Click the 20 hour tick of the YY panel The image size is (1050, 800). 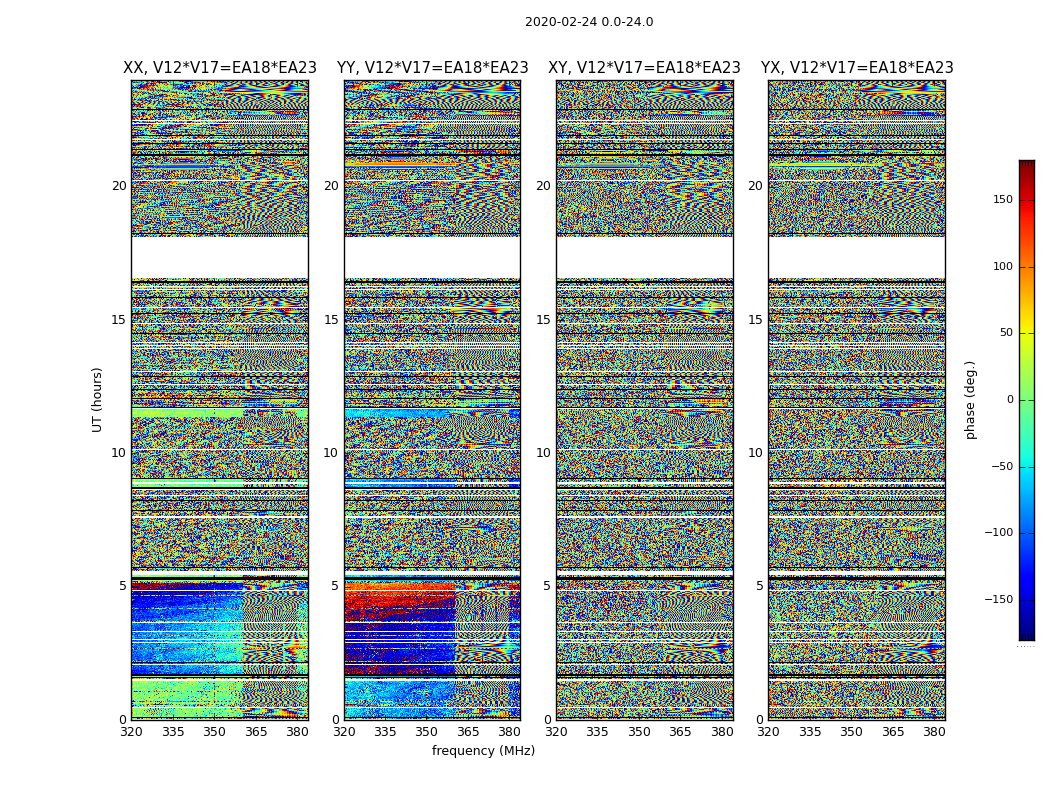(x=331, y=186)
